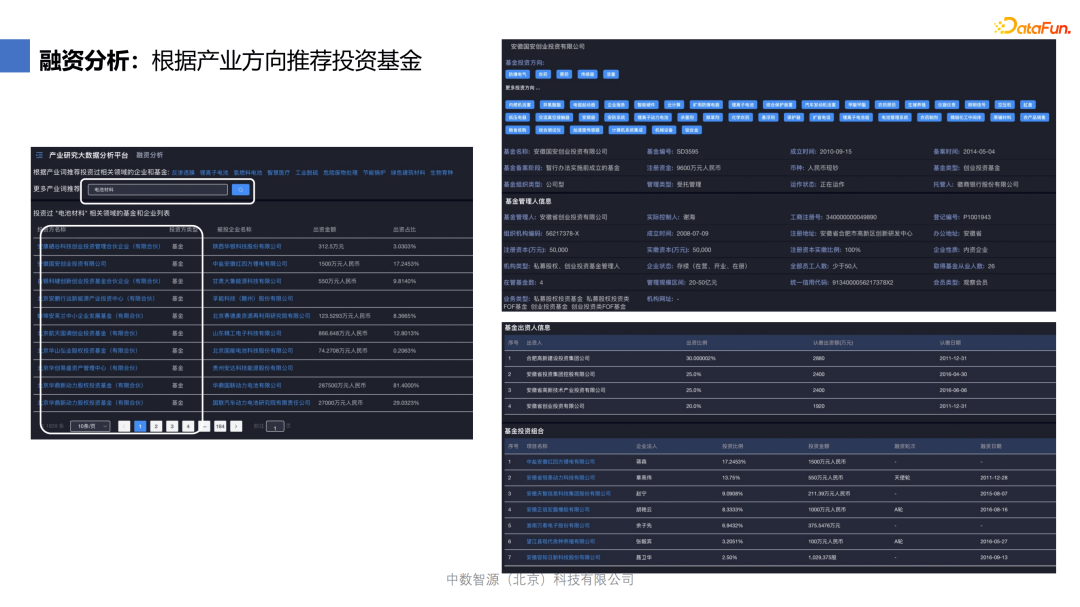The width and height of the screenshot is (1080, 607).
Task: Click the previous page arrow in pagination
Action: pos(125,426)
